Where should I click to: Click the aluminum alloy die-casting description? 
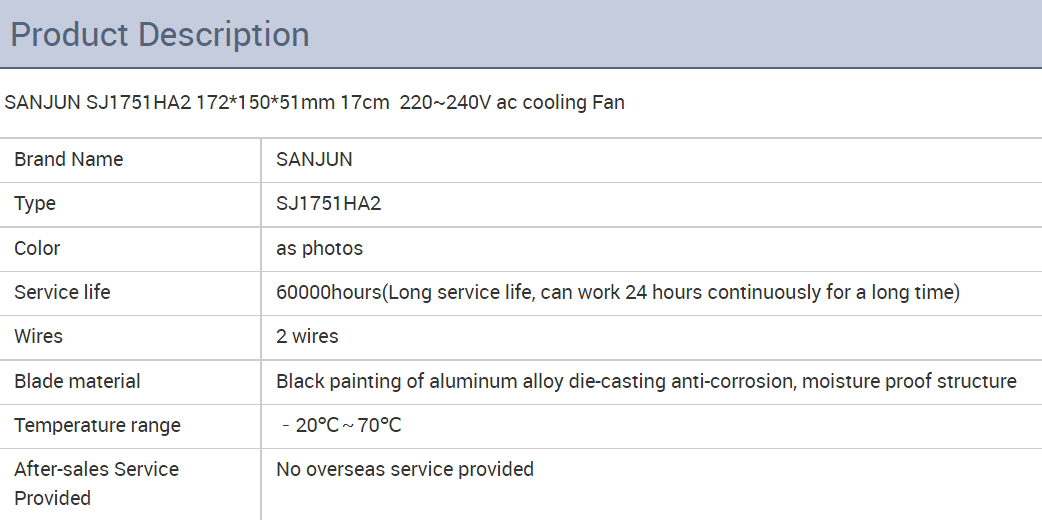pos(646,382)
